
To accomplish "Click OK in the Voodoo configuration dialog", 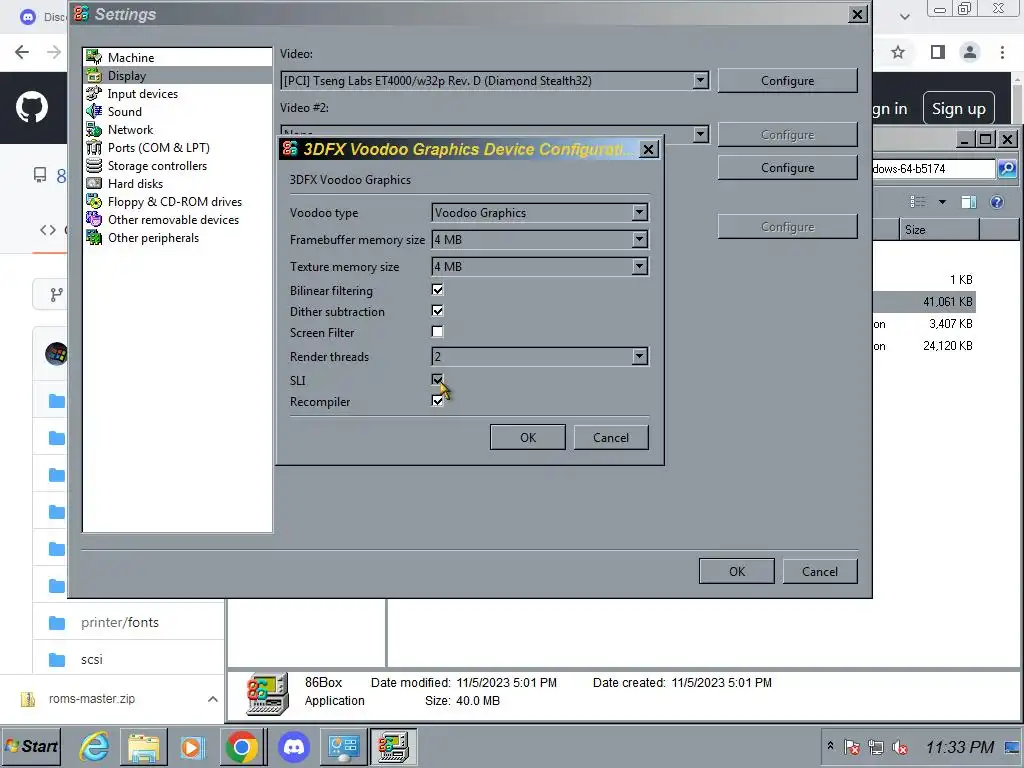I will [x=528, y=438].
